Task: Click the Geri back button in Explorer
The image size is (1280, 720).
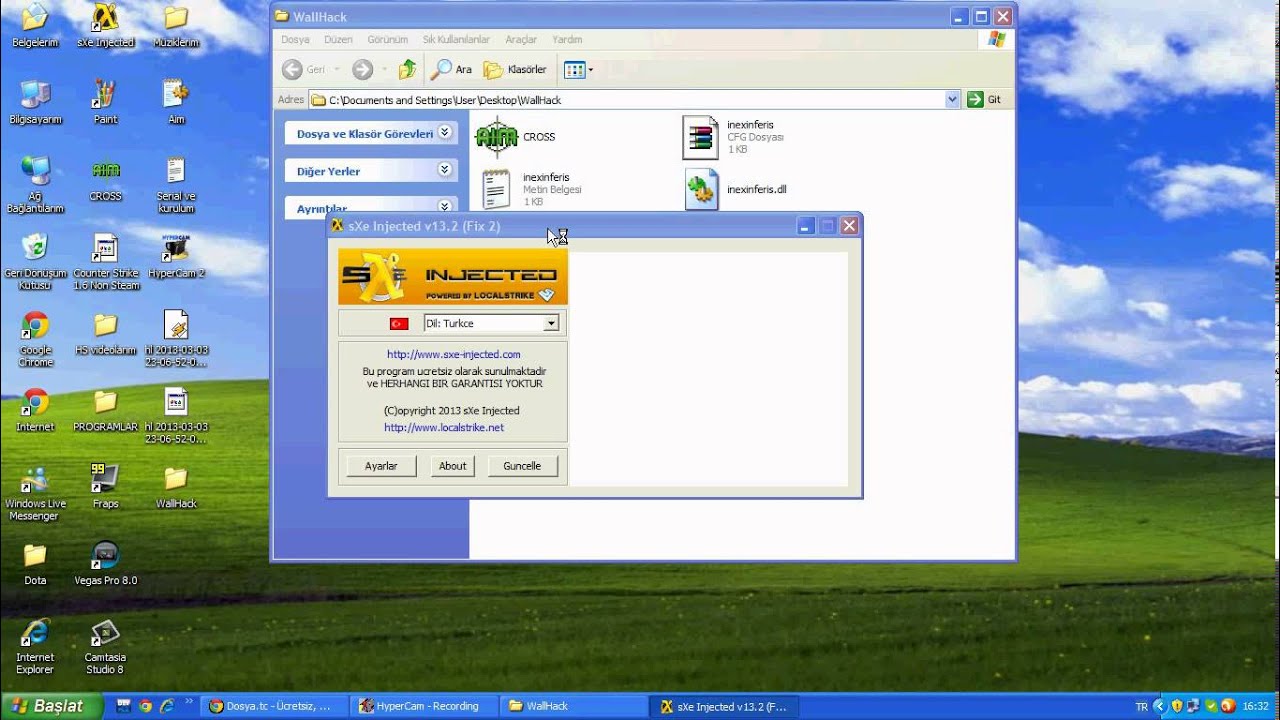Action: (x=304, y=69)
